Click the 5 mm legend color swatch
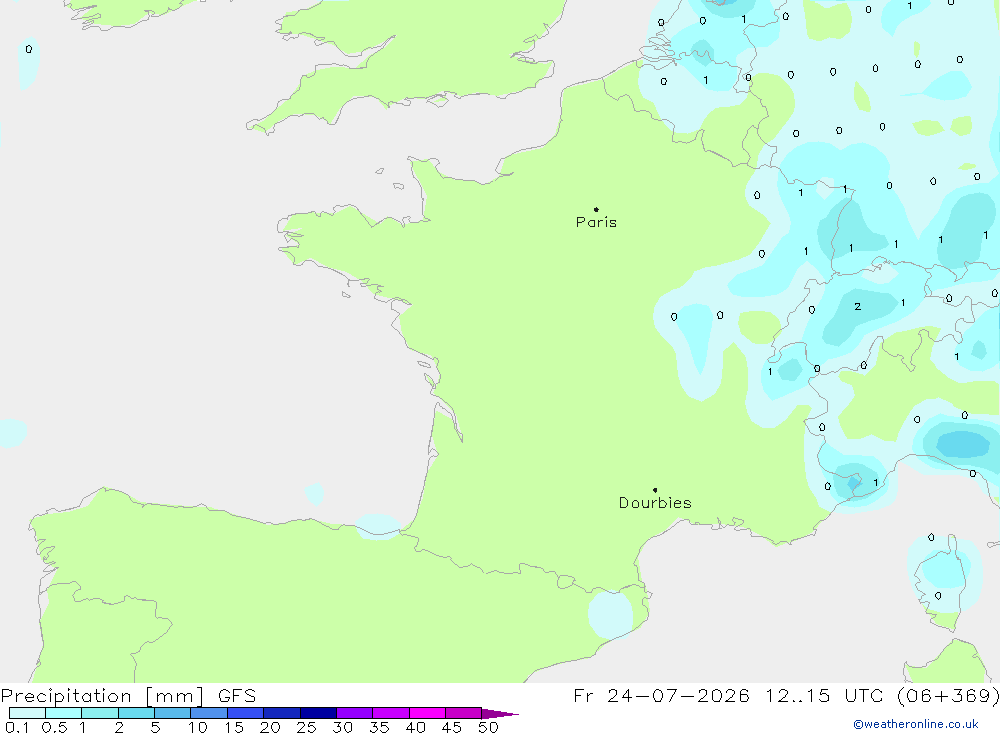1000x733 pixels. click(x=172, y=713)
